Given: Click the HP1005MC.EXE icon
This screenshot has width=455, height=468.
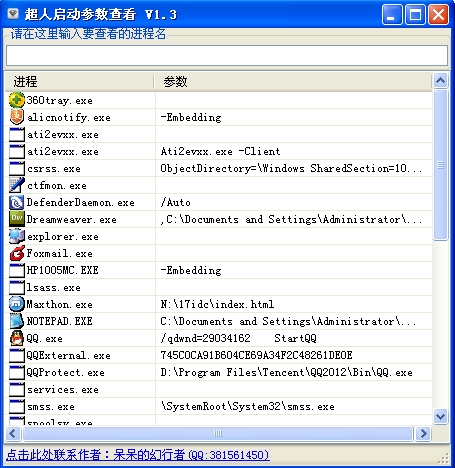Looking at the screenshot, I should point(17,270).
